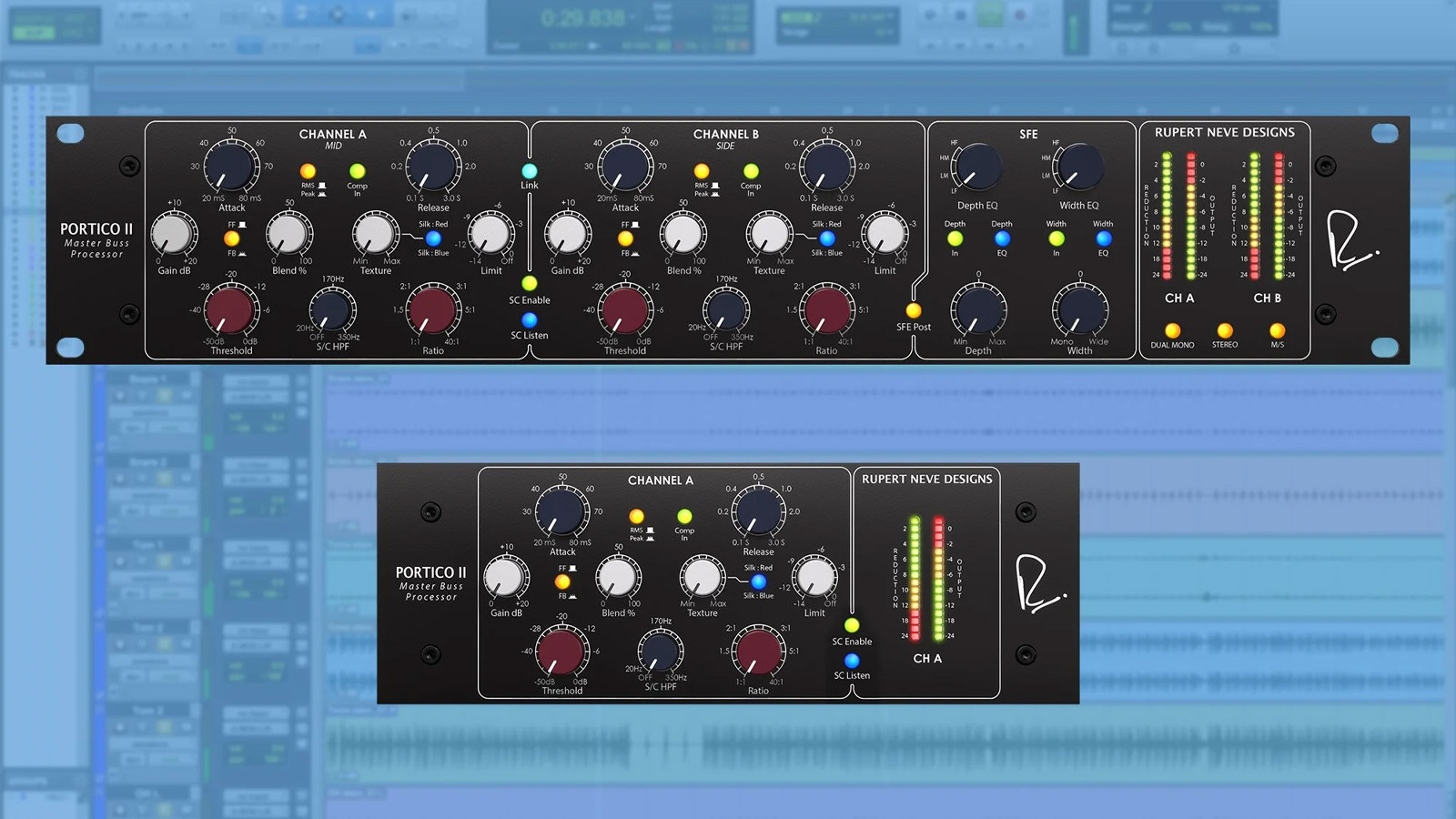Toggle Channel B Comp In button

point(751,171)
